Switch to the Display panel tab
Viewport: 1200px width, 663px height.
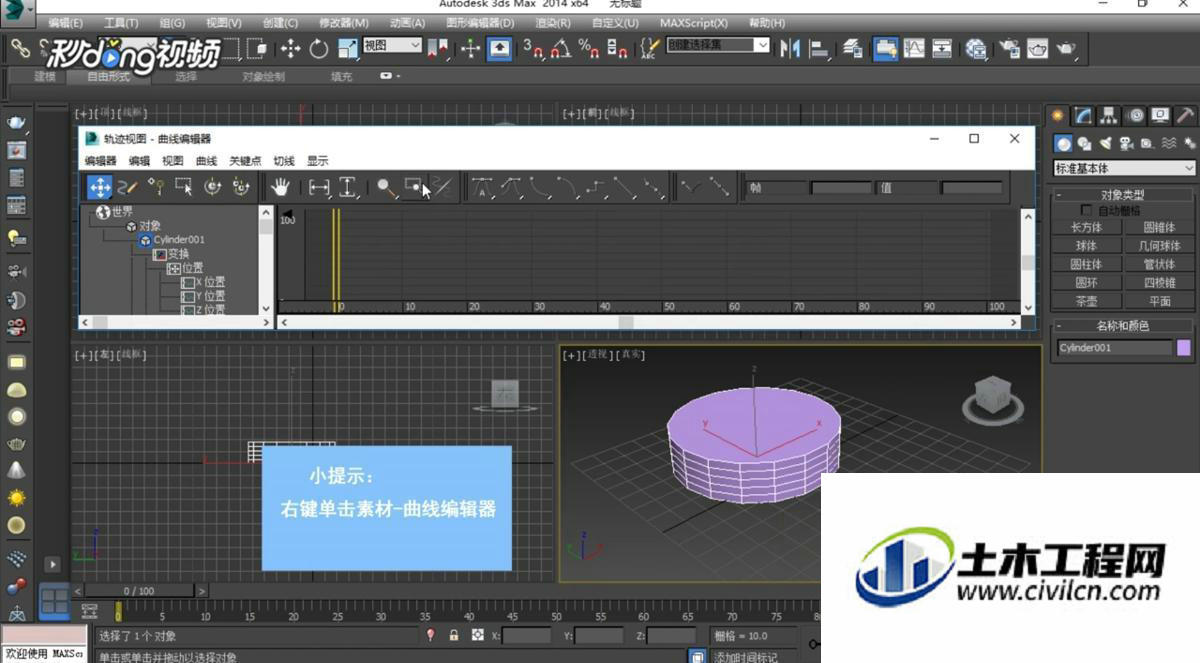tap(1160, 116)
